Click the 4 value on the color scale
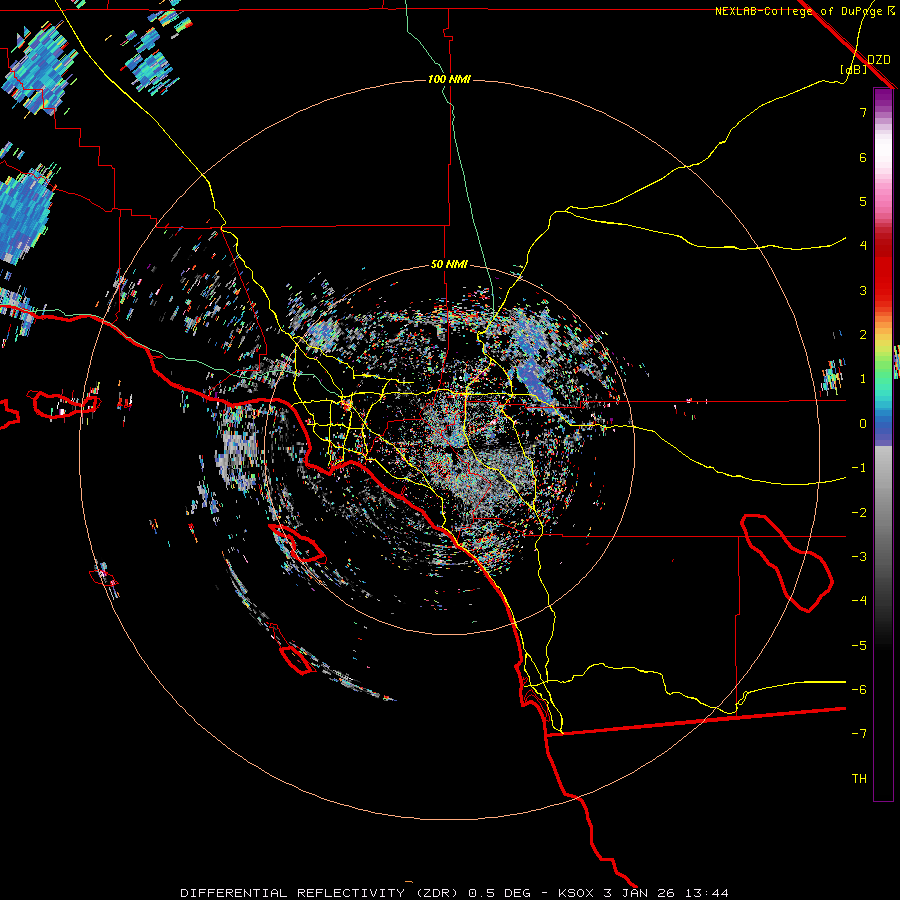The height and width of the screenshot is (900, 900). click(x=863, y=246)
